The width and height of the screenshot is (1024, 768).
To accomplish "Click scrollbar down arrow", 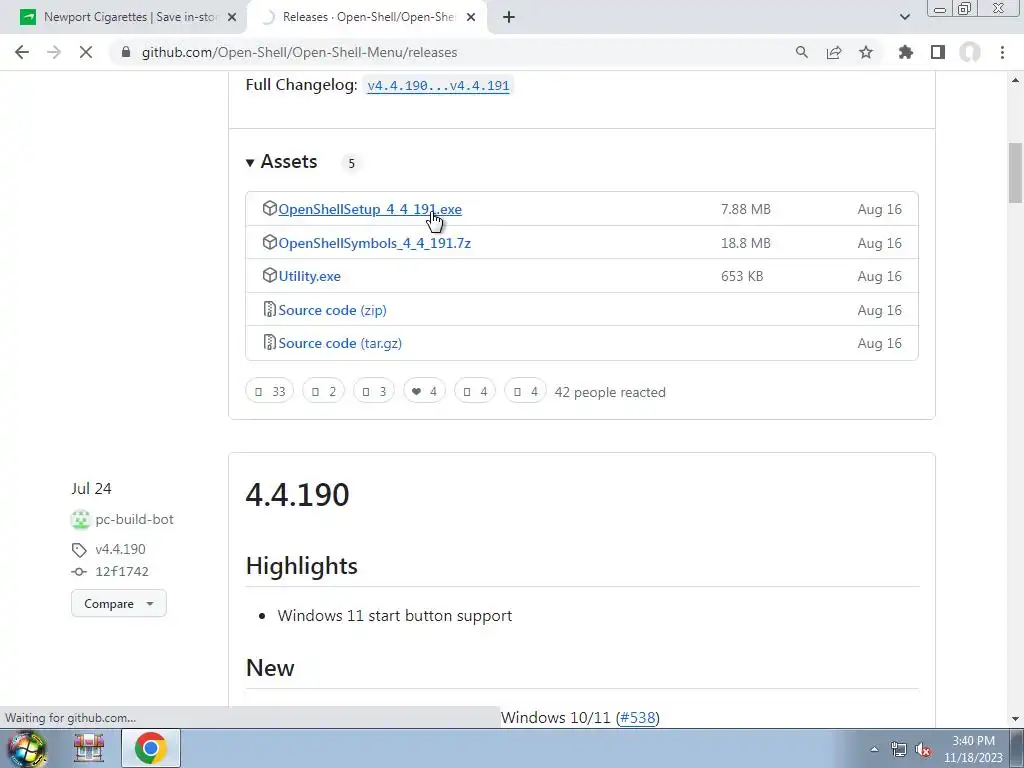I will tap(1015, 719).
